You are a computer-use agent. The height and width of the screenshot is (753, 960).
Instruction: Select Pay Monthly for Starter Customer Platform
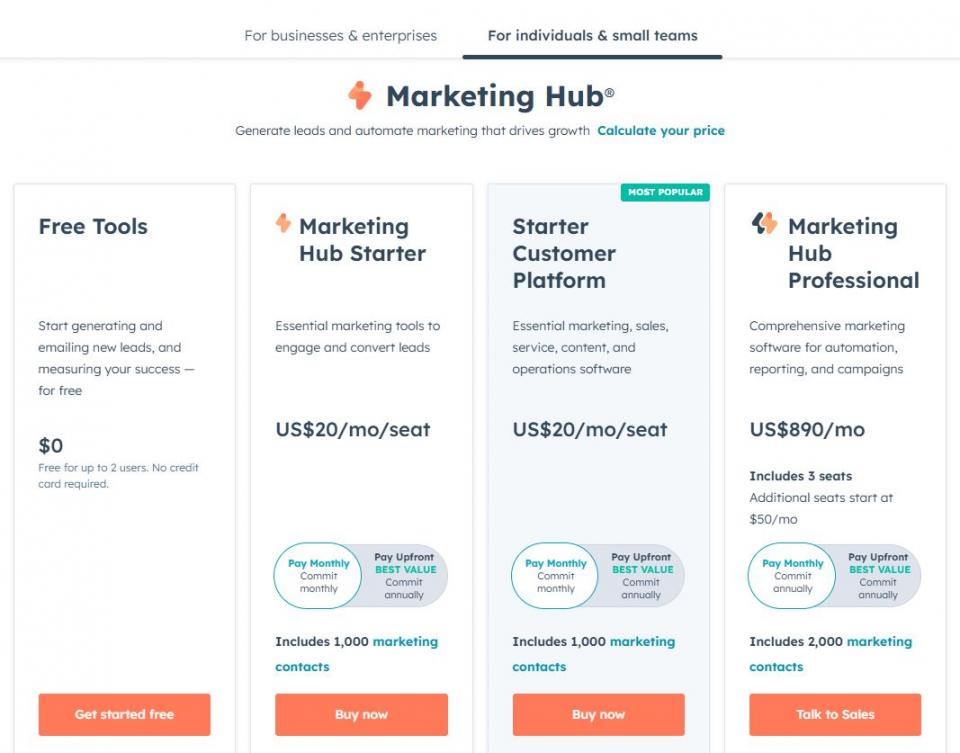555,576
